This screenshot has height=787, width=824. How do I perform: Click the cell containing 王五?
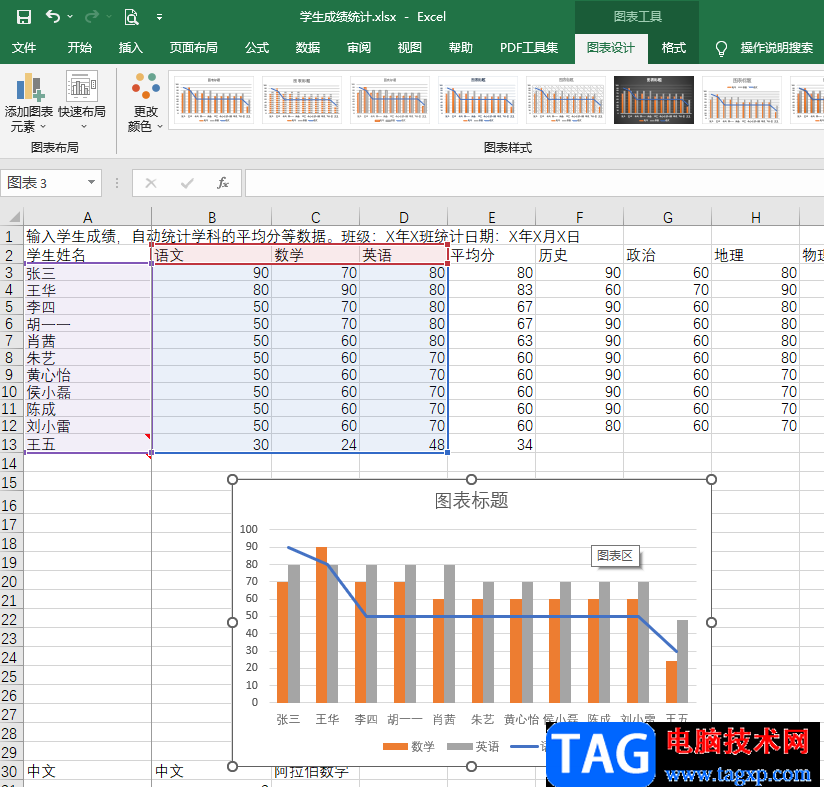(88, 444)
